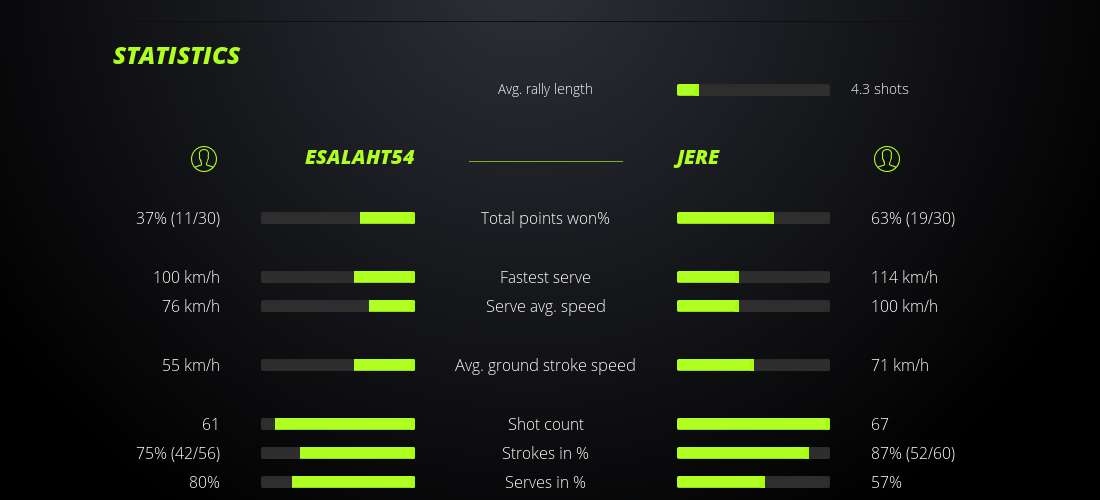1100x500 pixels.
Task: Click the Avg. rally length bar
Action: tap(753, 90)
